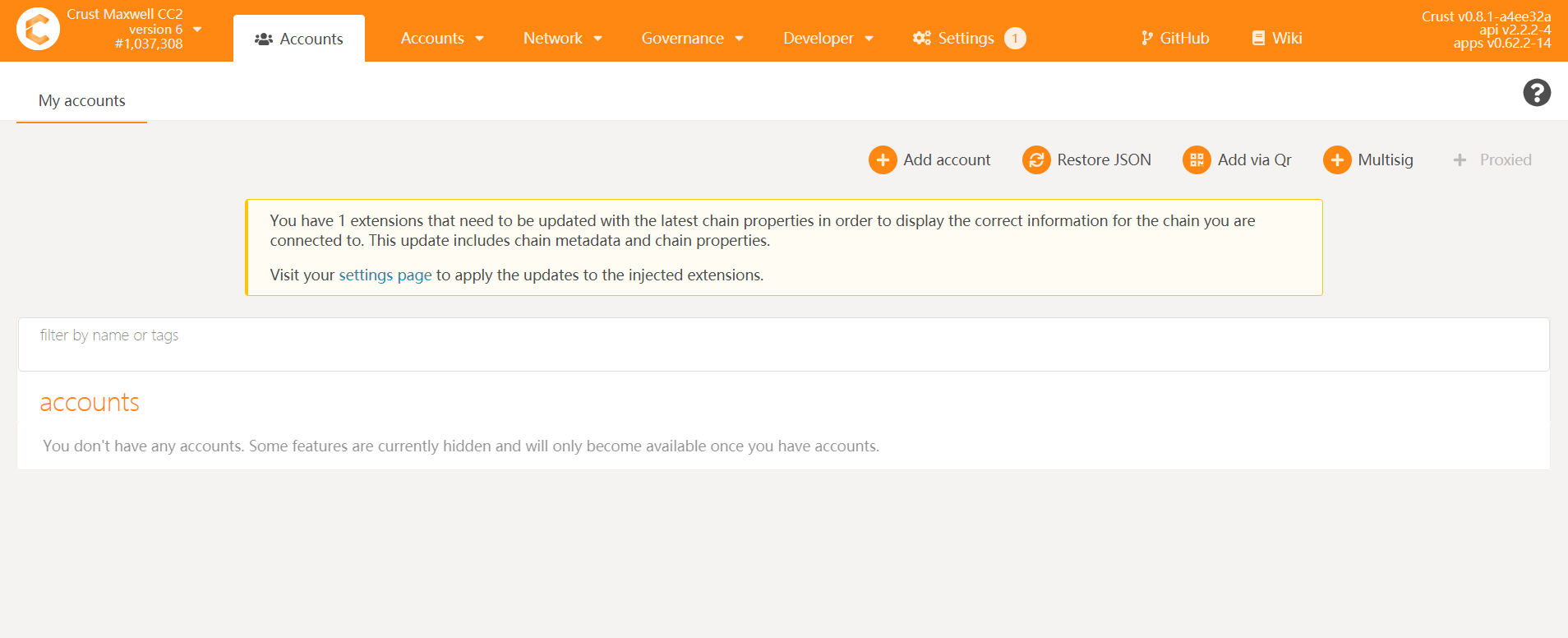Click the Restore JSON sync icon
The image size is (1568, 638).
(x=1035, y=160)
